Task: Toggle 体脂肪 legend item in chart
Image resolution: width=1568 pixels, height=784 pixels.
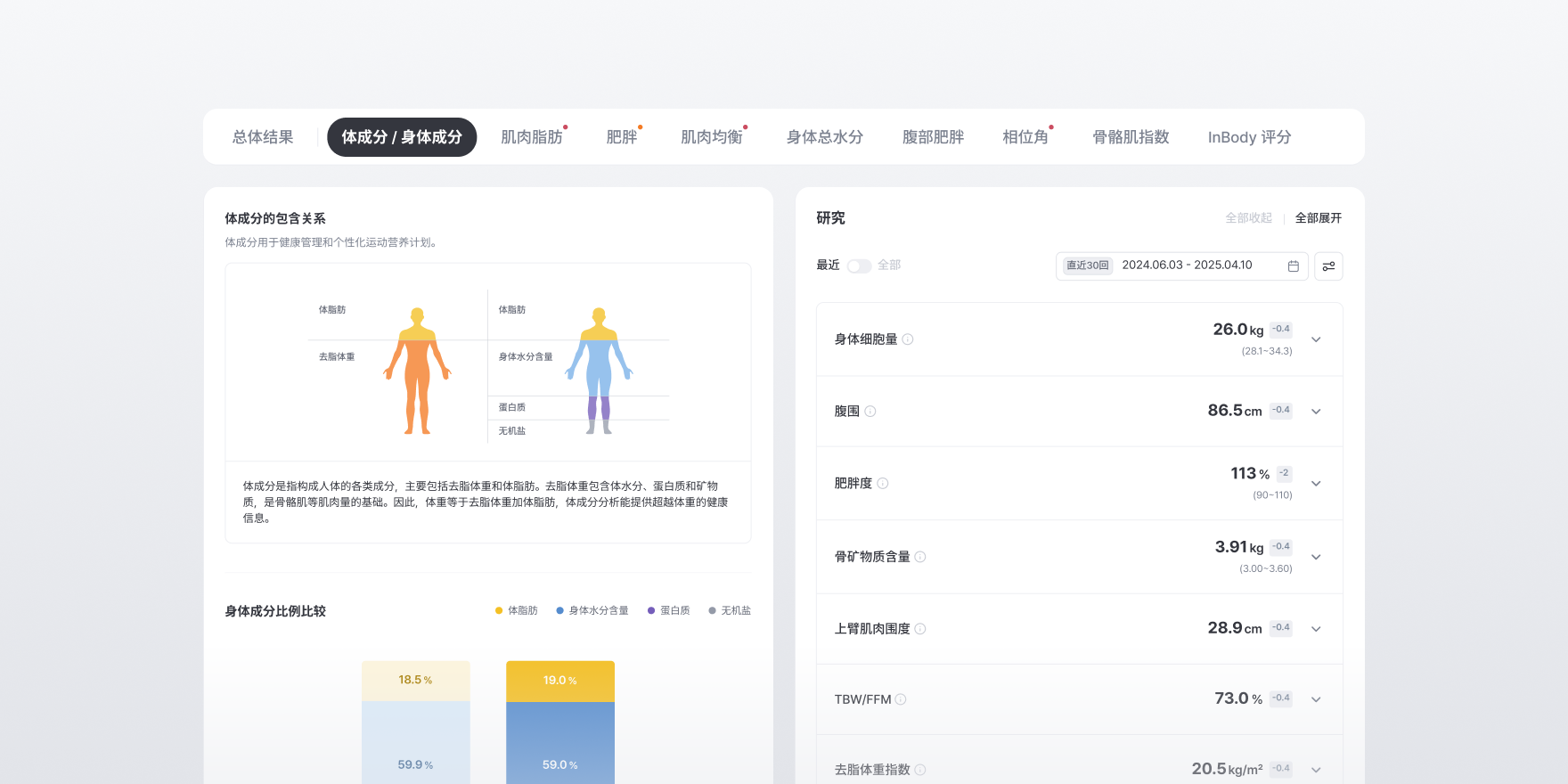Action: click(517, 611)
